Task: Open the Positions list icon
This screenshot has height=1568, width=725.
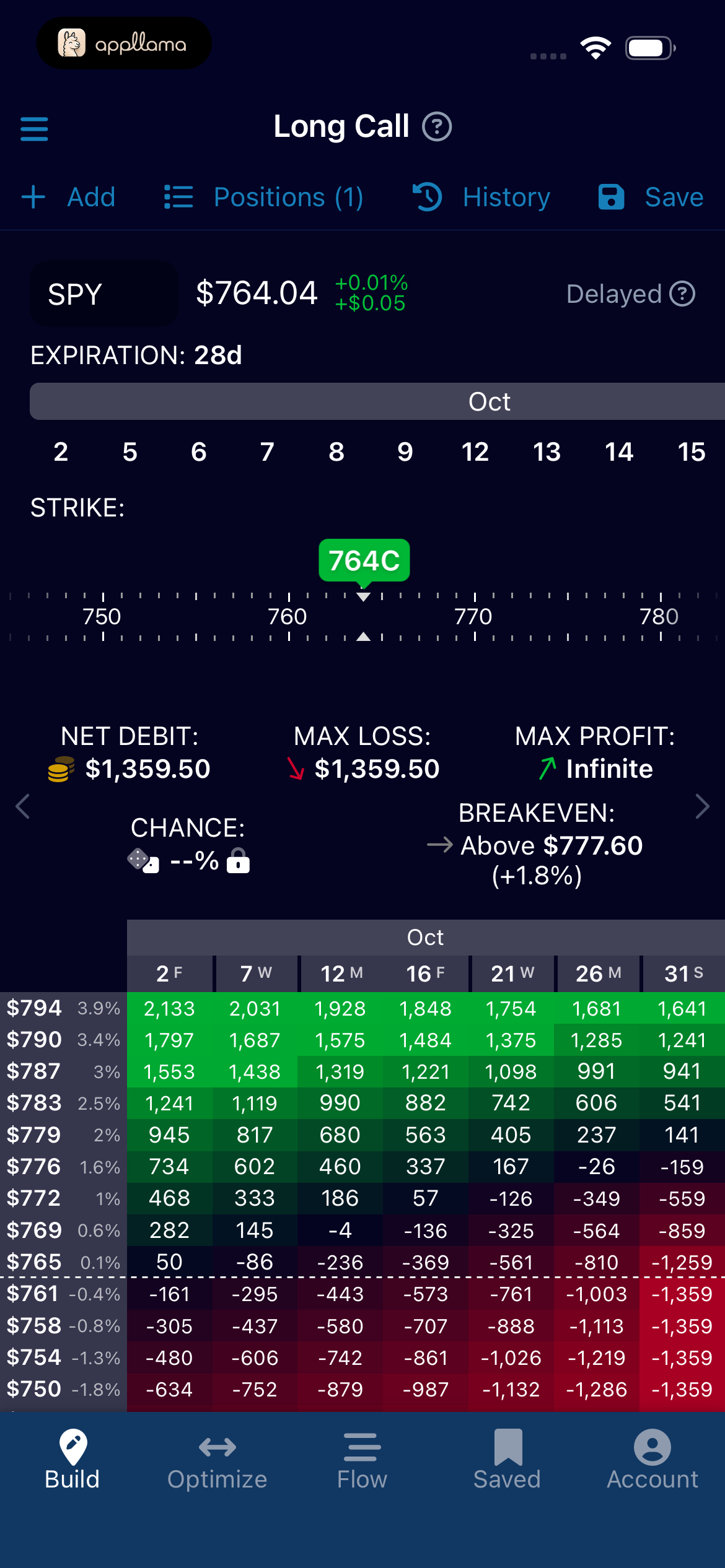Action: tap(178, 198)
